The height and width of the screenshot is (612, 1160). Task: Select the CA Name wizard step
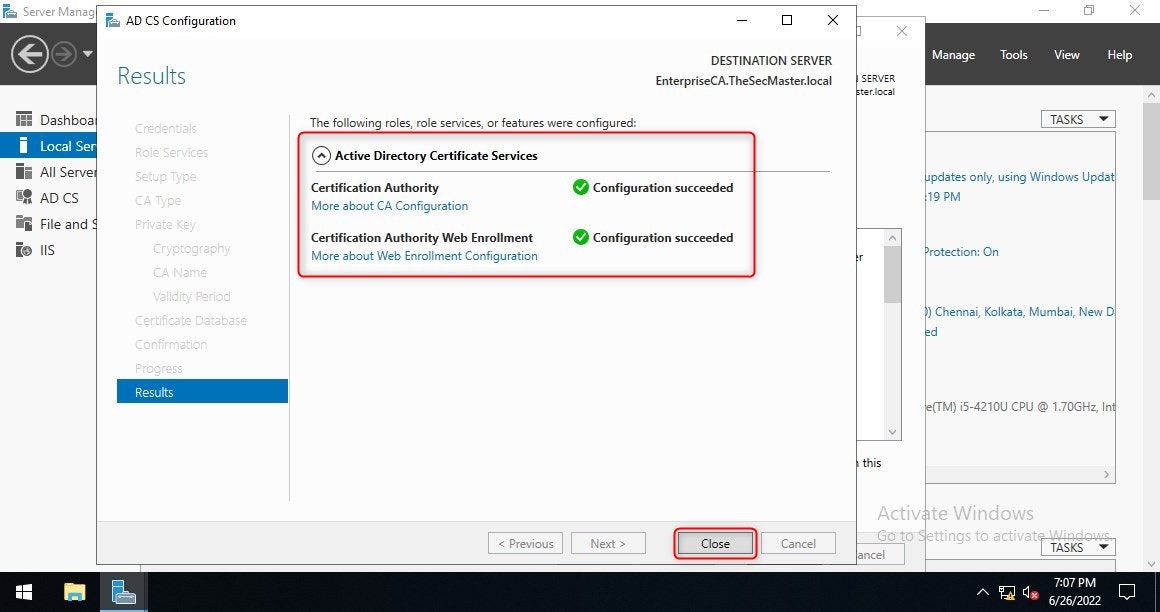coord(180,272)
